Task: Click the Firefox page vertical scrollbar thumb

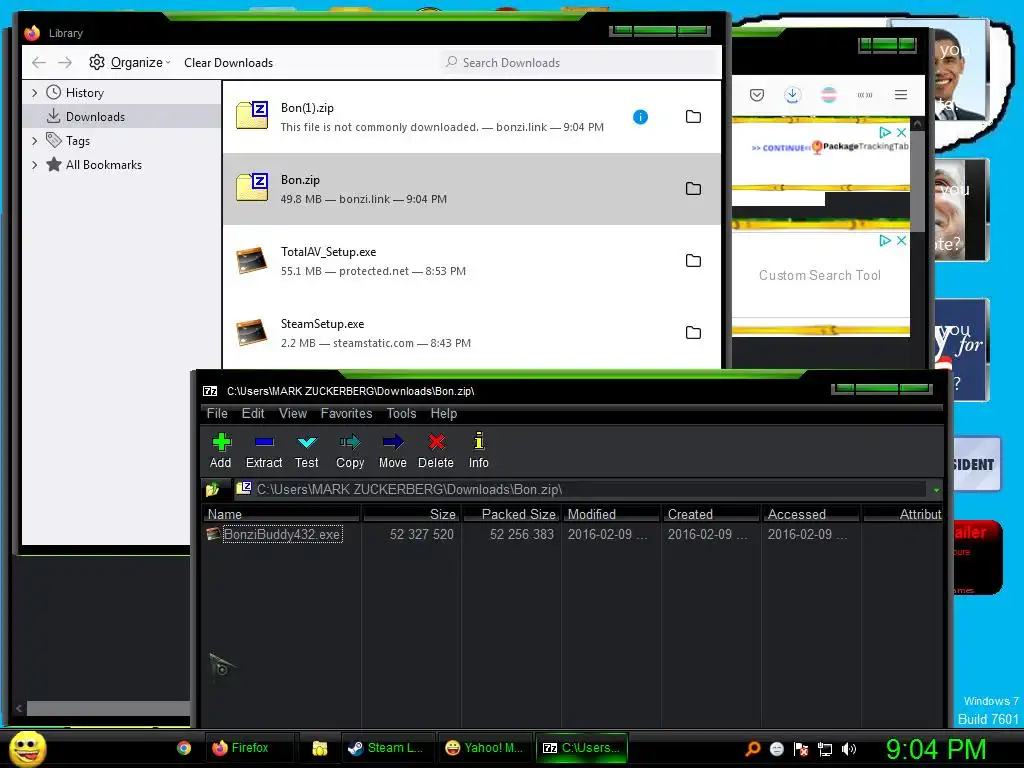Action: pos(917,181)
